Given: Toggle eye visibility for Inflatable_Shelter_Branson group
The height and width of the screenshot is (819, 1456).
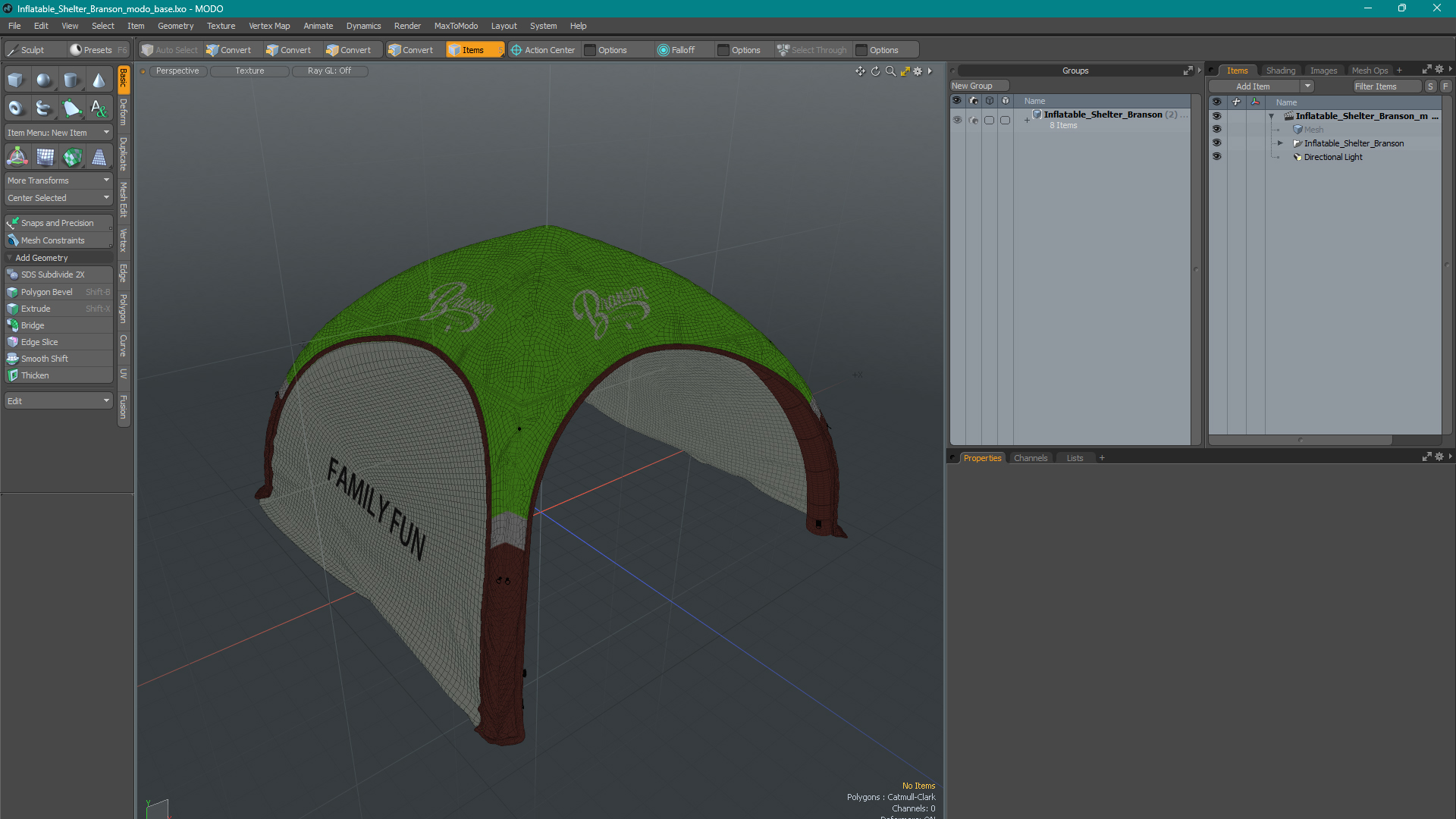Looking at the screenshot, I should (x=957, y=120).
